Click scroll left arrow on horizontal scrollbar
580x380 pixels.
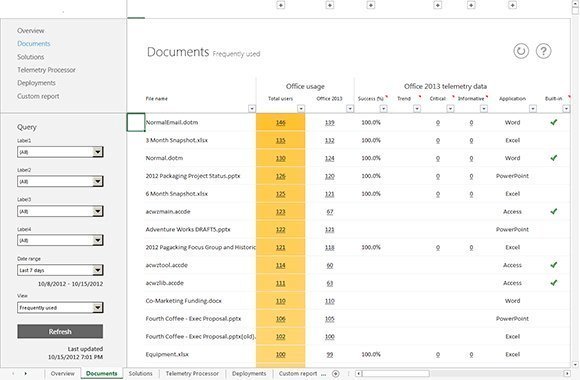358,374
